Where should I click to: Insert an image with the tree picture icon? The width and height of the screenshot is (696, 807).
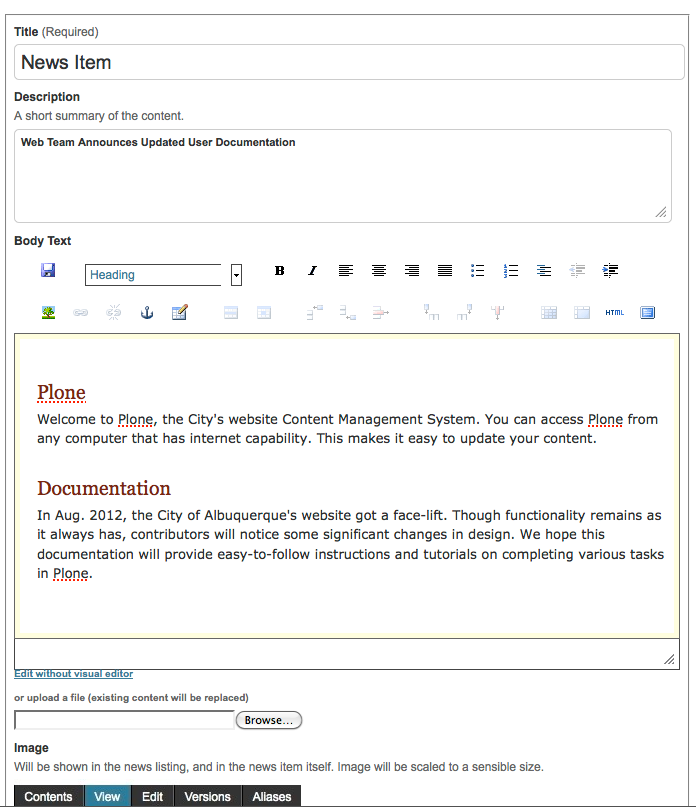coord(48,312)
